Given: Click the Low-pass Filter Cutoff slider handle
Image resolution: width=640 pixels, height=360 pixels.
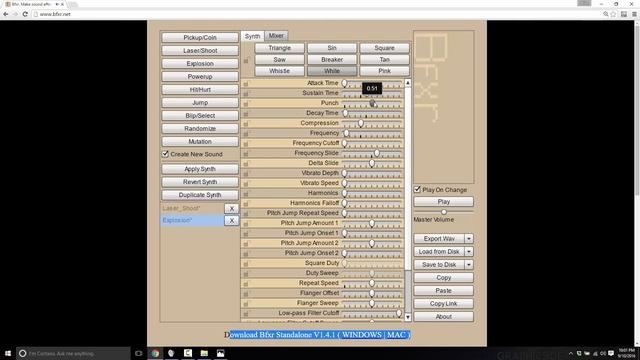Looking at the screenshot, I should tap(399, 313).
